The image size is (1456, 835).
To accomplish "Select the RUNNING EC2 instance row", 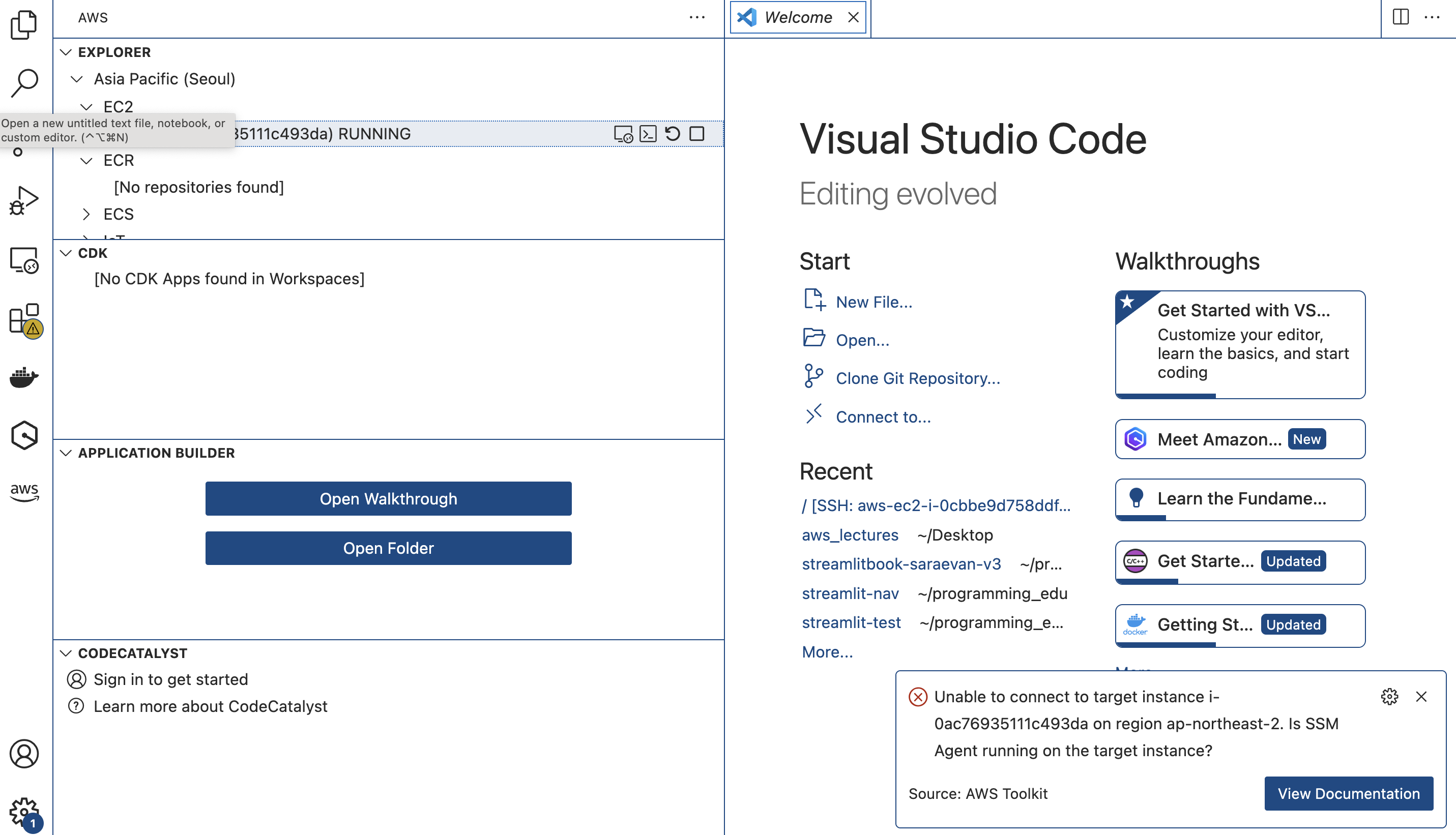I will (x=388, y=134).
